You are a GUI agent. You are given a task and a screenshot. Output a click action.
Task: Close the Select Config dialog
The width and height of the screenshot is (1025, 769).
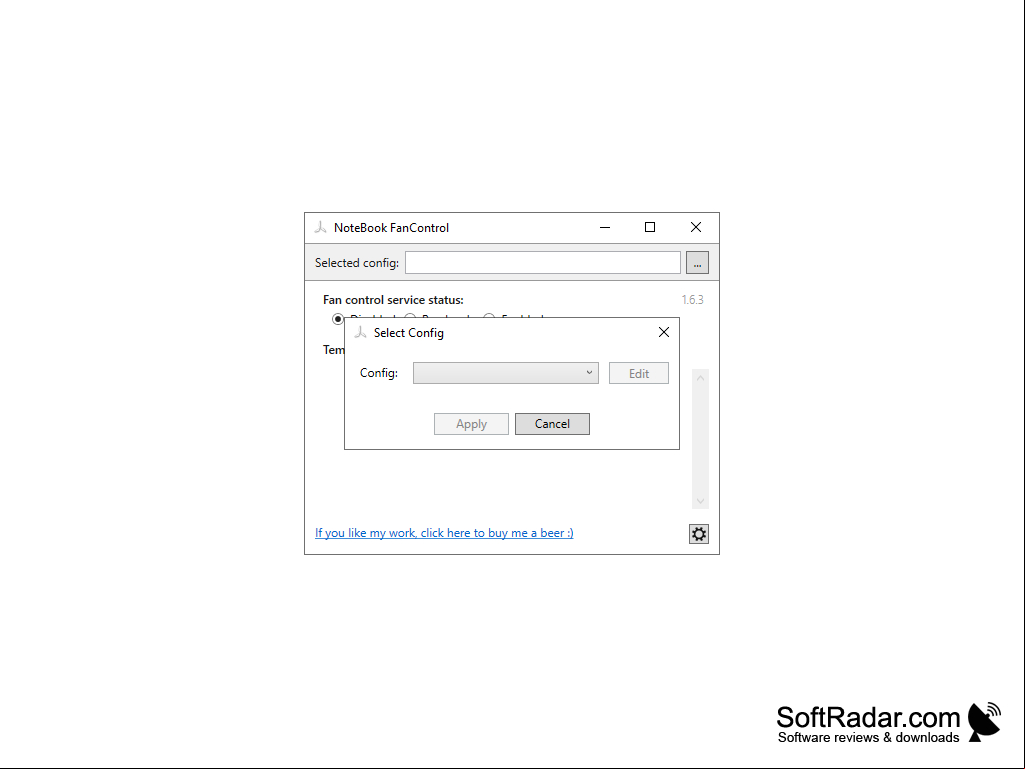coord(664,332)
